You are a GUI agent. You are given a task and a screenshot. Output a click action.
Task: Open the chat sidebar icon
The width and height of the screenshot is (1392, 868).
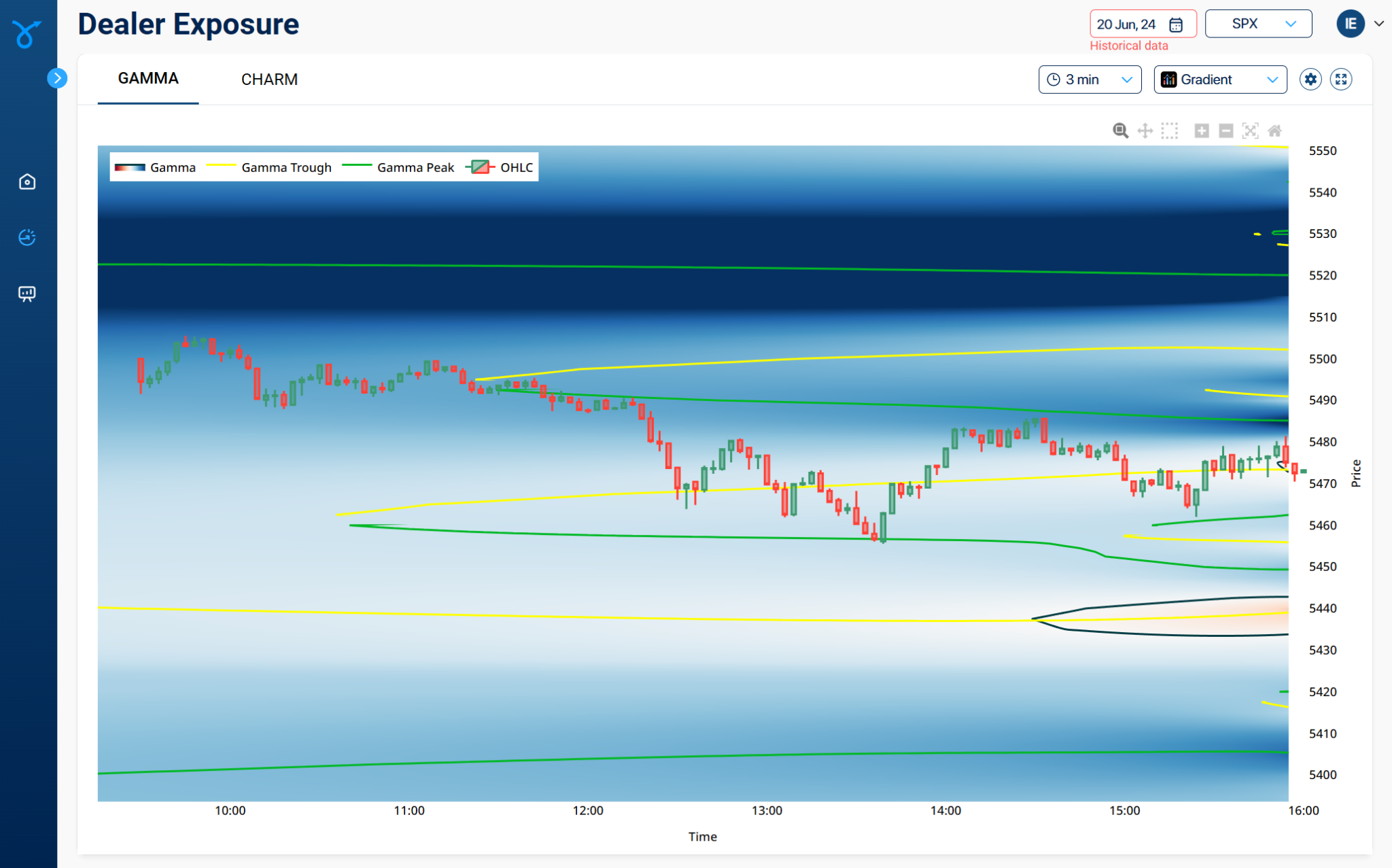27,294
